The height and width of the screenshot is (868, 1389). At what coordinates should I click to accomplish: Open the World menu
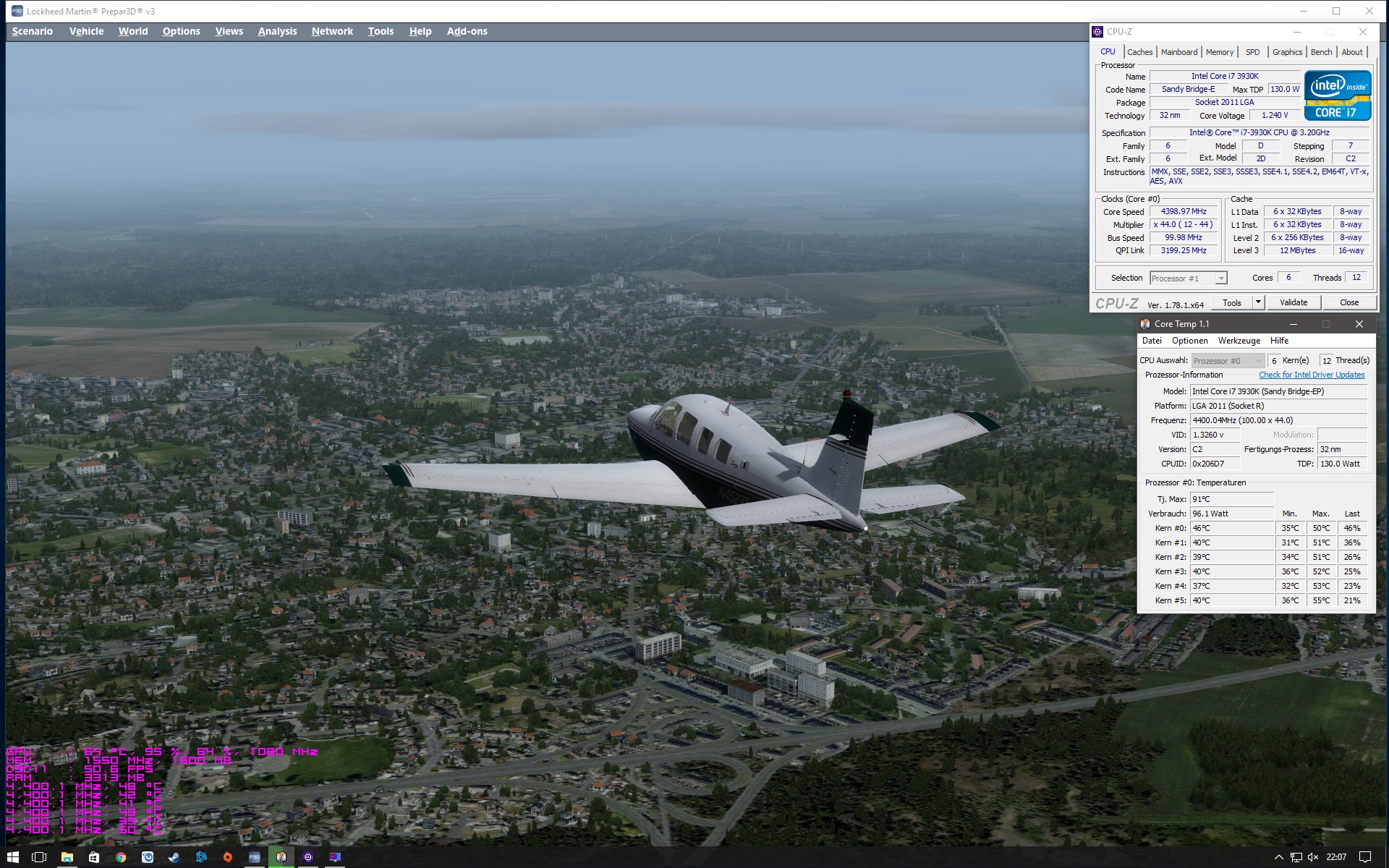pyautogui.click(x=133, y=31)
